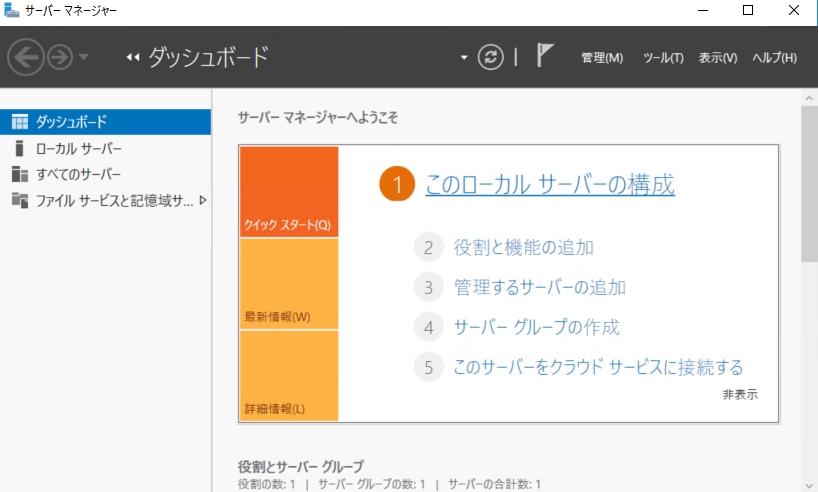Click the 役割の数: 1 text
The image size is (818, 492).
(267, 484)
